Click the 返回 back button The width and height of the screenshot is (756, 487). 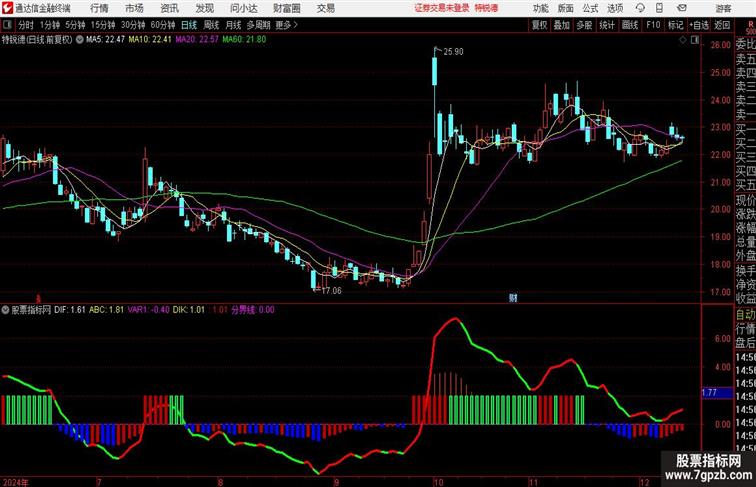coord(722,25)
